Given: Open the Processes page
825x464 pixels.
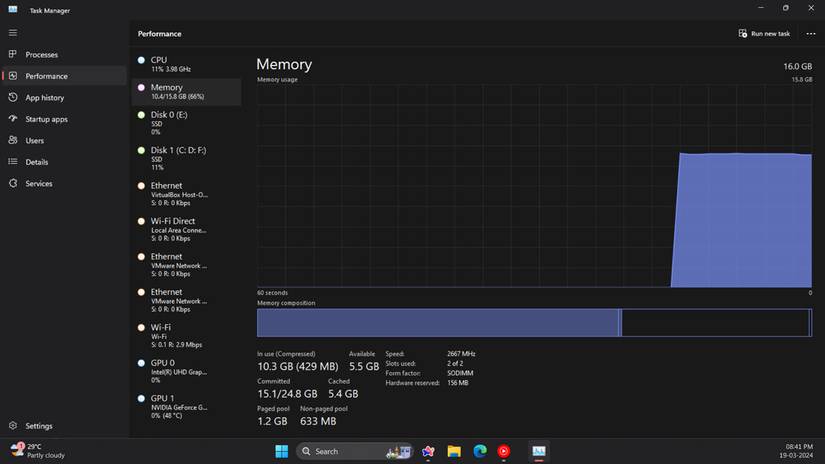Looking at the screenshot, I should (64, 55).
